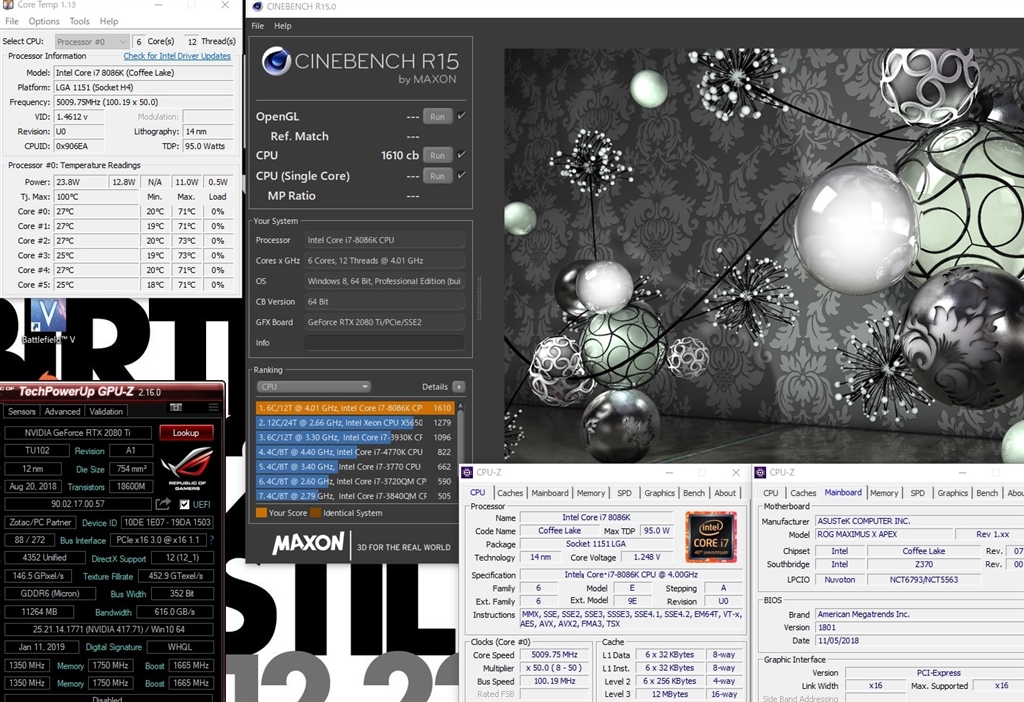Screen dimensions: 1024x702
Task: Open the GPU-Z screenshot camera icon
Action: (175, 408)
